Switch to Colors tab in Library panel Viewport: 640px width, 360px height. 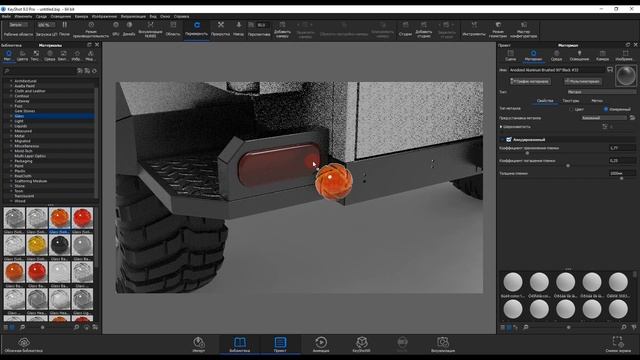22,56
